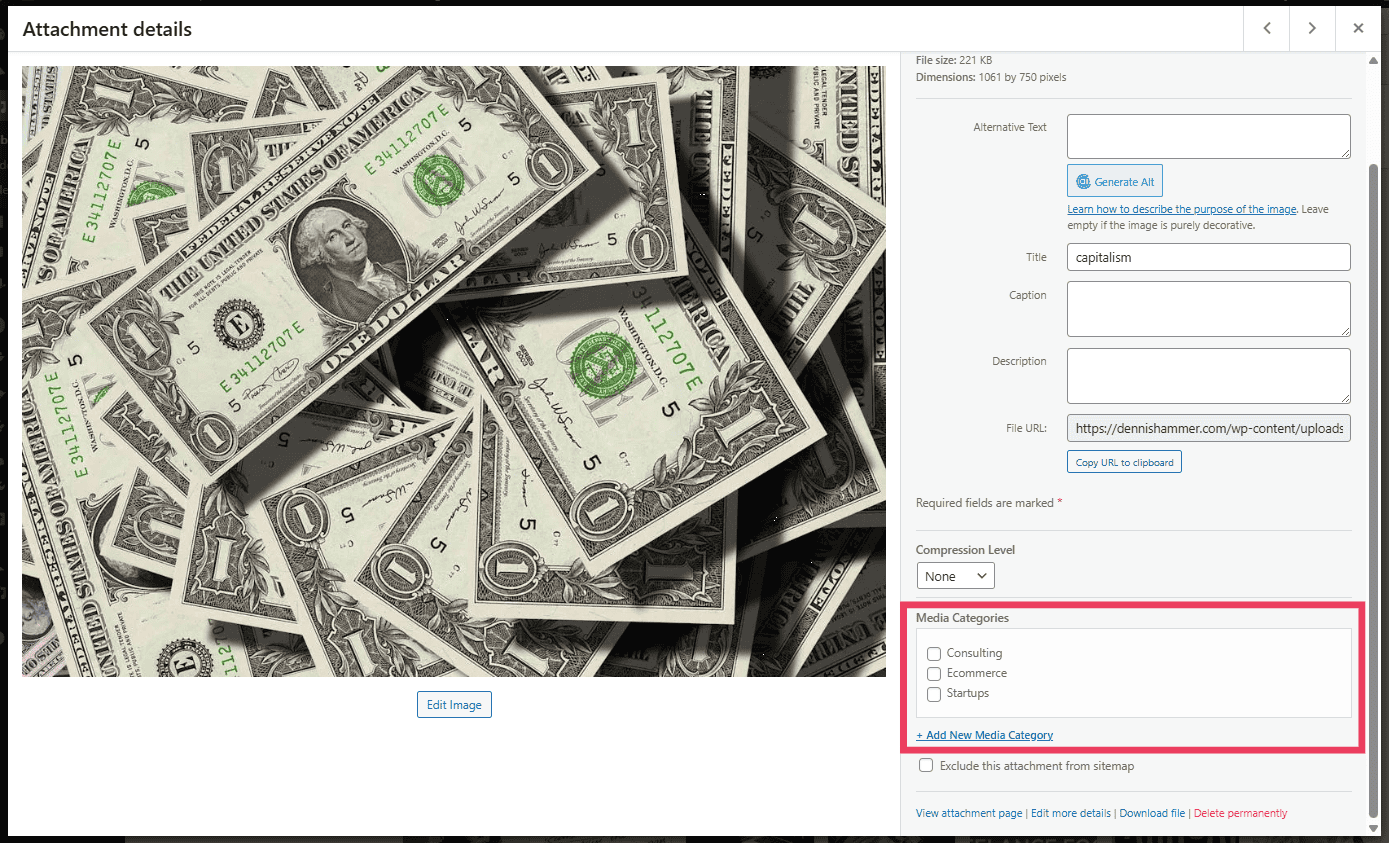Click the Title field containing capitalism
The height and width of the screenshot is (843, 1389).
point(1208,257)
